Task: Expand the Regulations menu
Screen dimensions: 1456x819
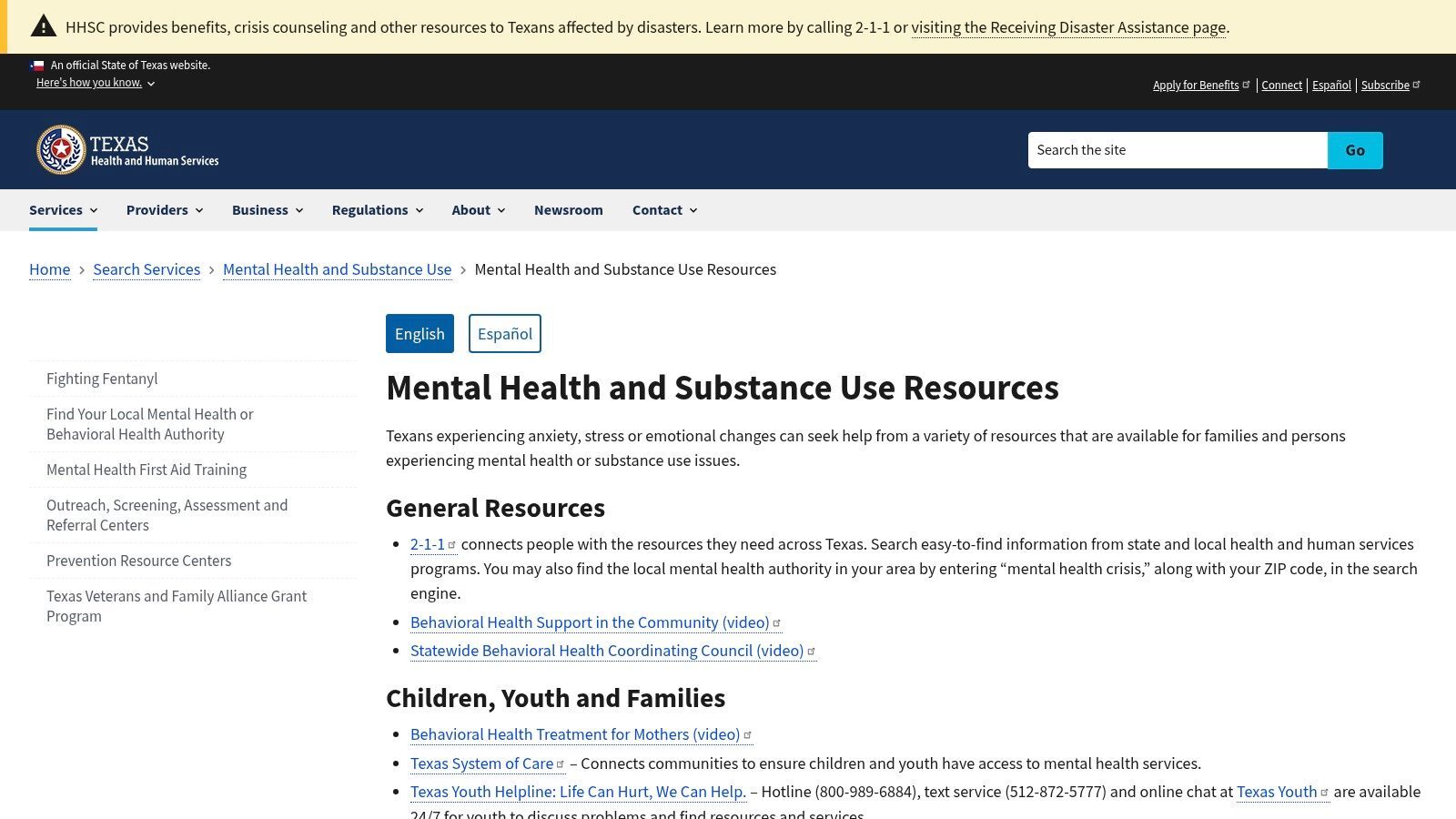Action: 378,210
